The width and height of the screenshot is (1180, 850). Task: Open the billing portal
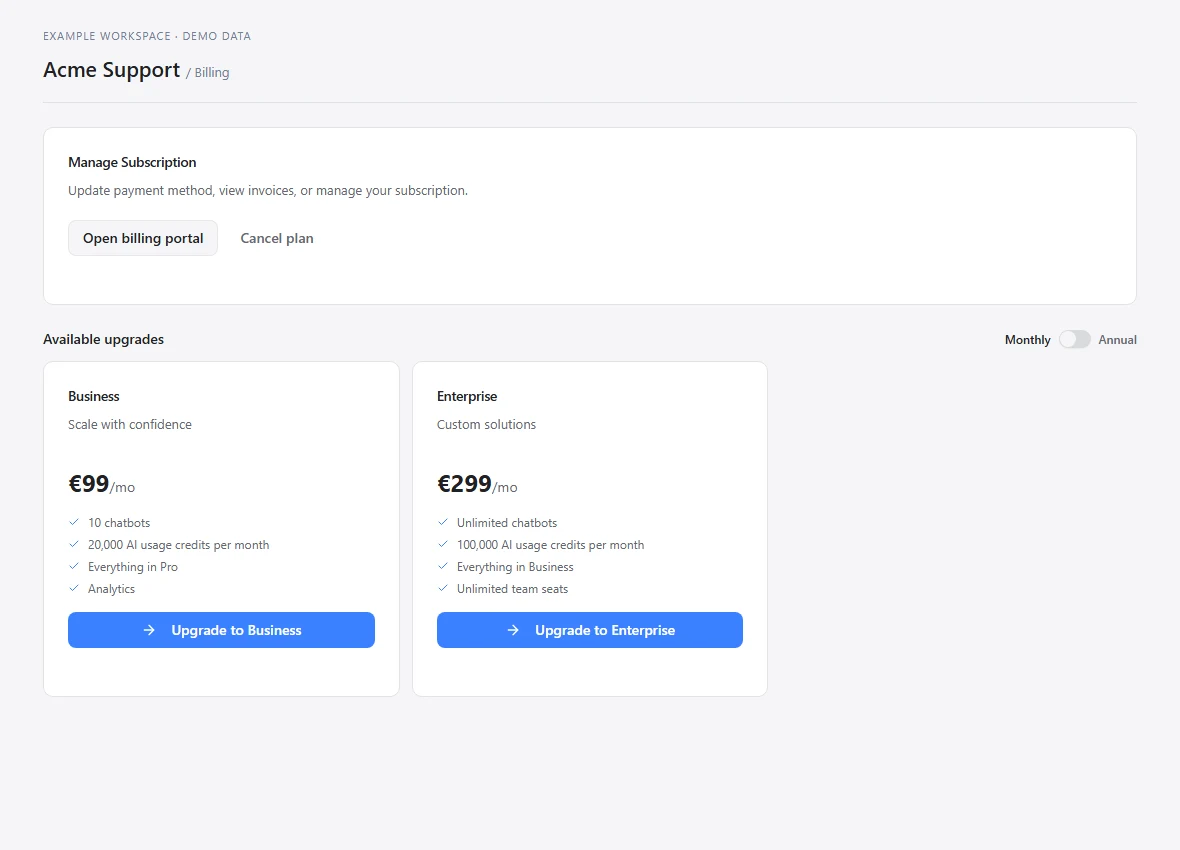[143, 238]
